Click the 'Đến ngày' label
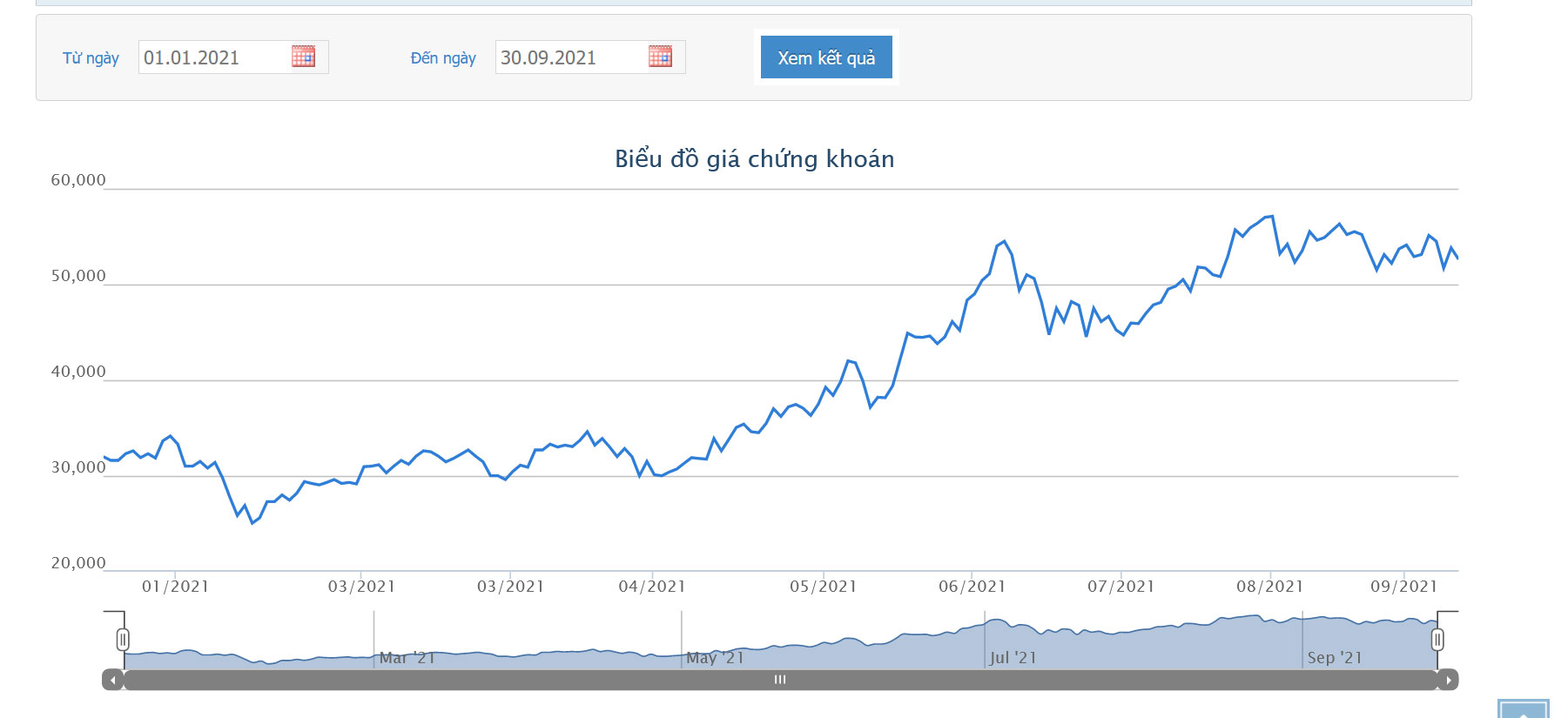Screen dimensions: 1568x718 [x=443, y=58]
